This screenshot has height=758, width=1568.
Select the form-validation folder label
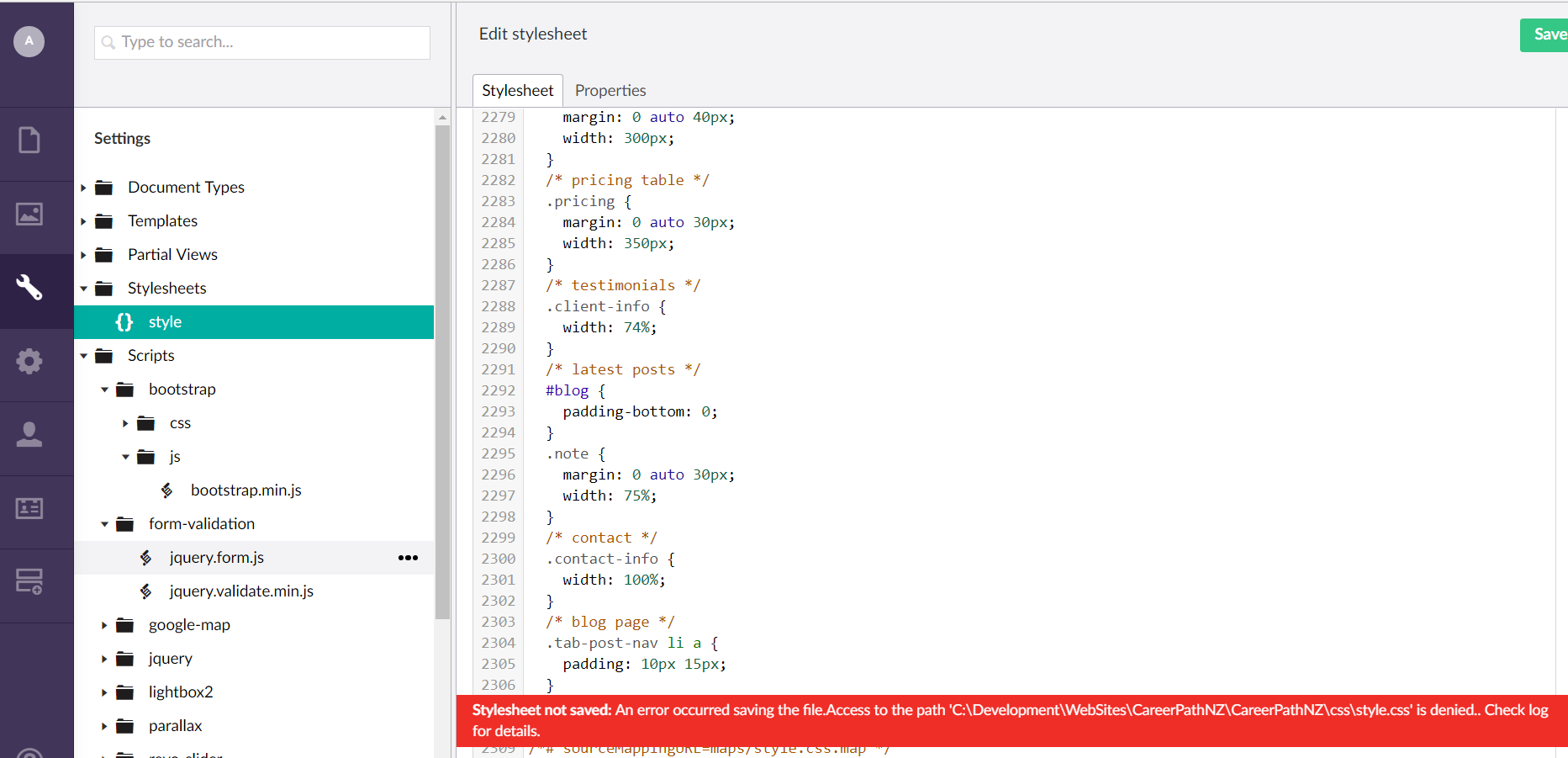[202, 524]
